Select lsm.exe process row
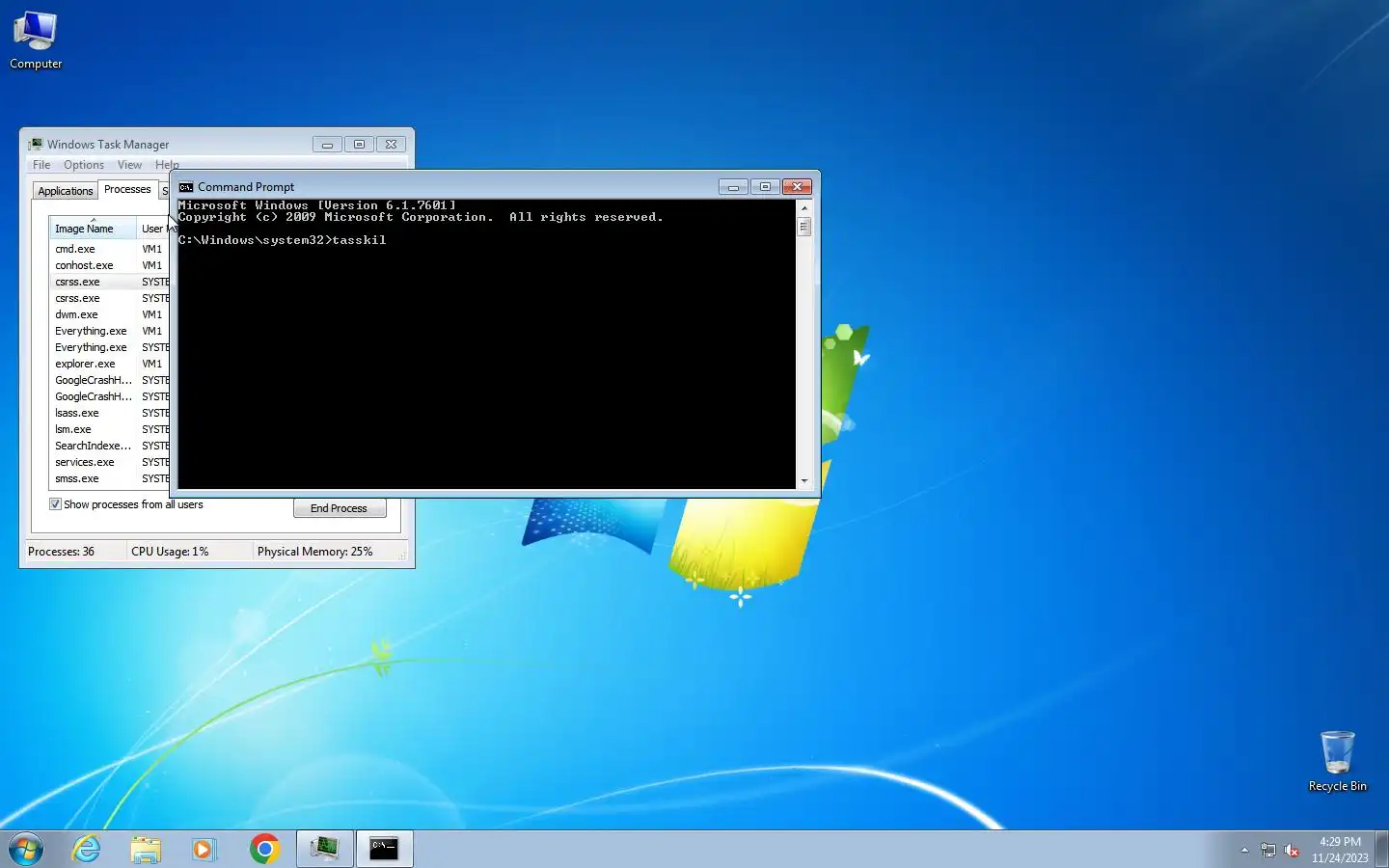1389x868 pixels. (110, 429)
